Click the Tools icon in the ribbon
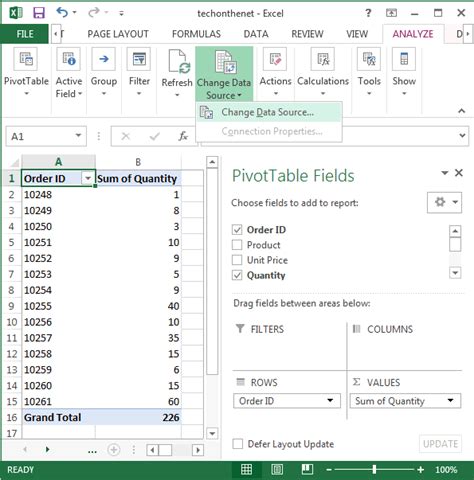 pos(369,59)
